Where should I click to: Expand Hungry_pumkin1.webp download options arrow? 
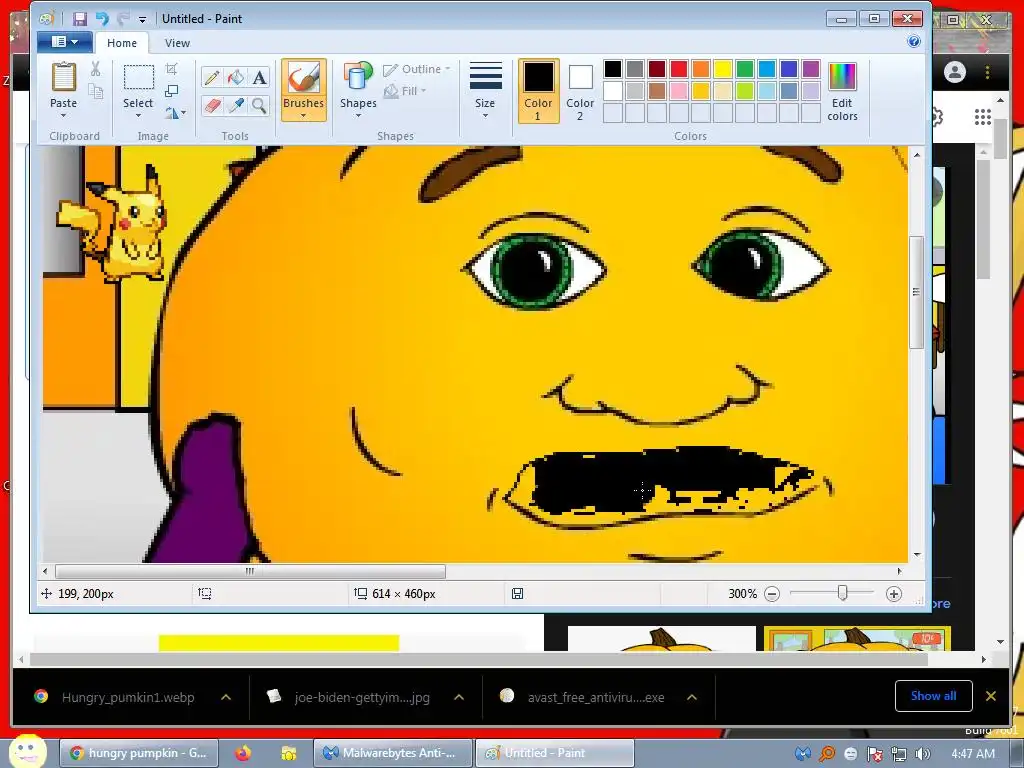(x=226, y=697)
